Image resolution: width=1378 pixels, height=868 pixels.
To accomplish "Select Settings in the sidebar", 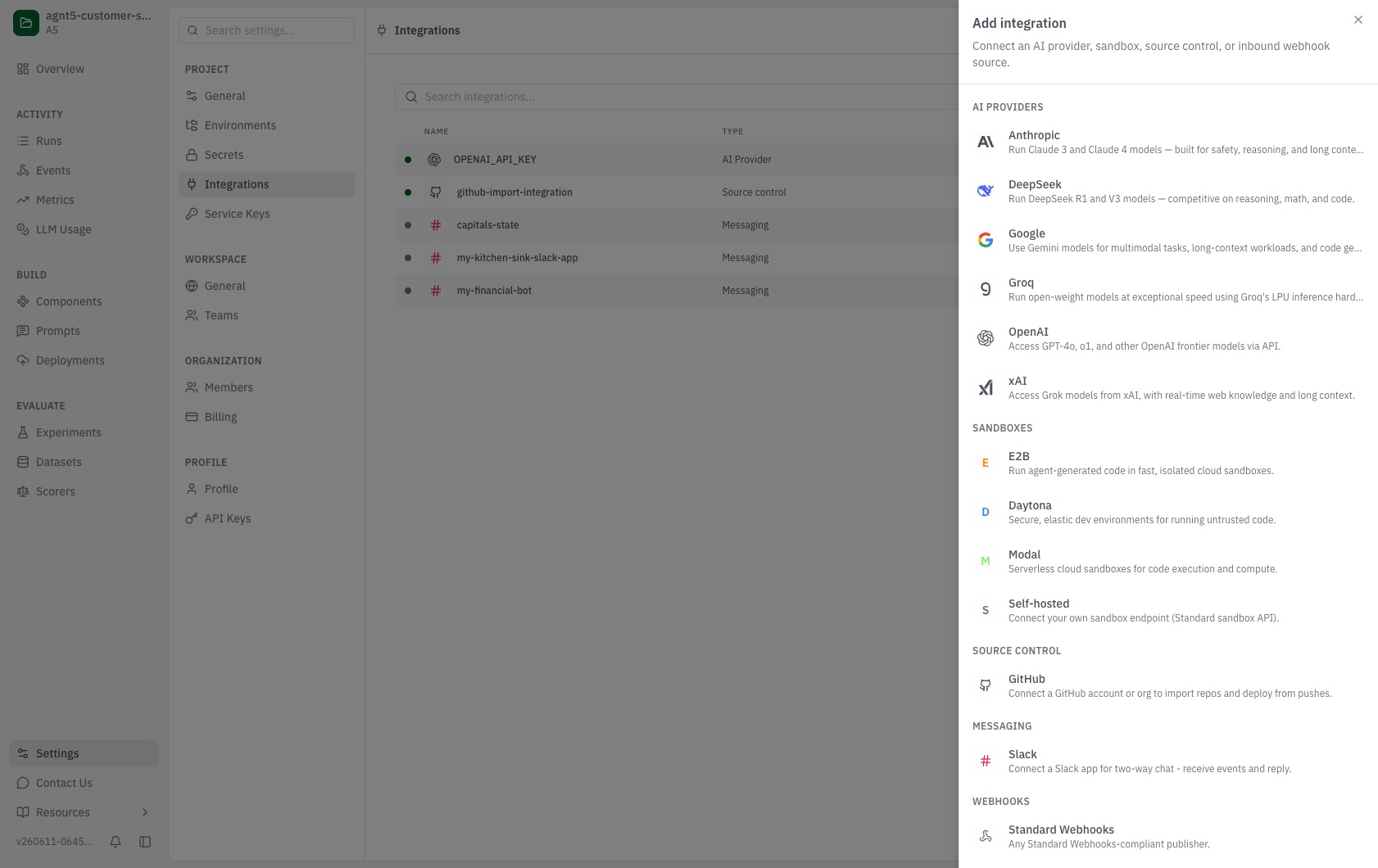I will [84, 753].
